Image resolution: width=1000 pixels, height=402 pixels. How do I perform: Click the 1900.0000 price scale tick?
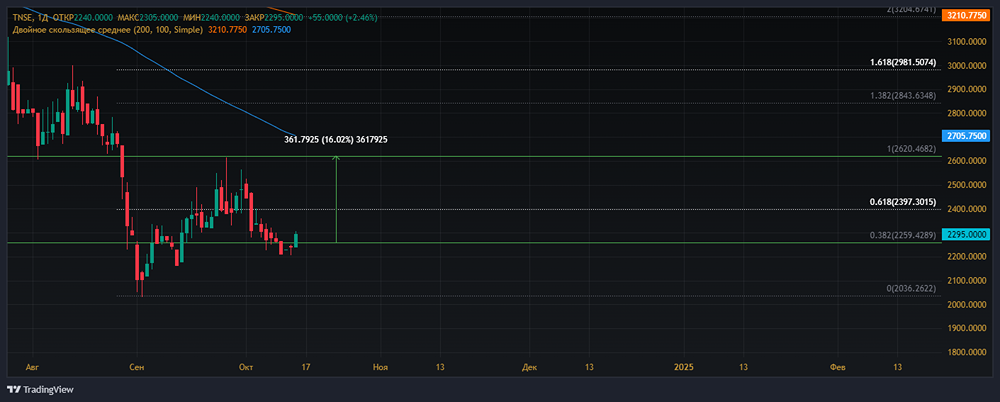[x=966, y=329]
